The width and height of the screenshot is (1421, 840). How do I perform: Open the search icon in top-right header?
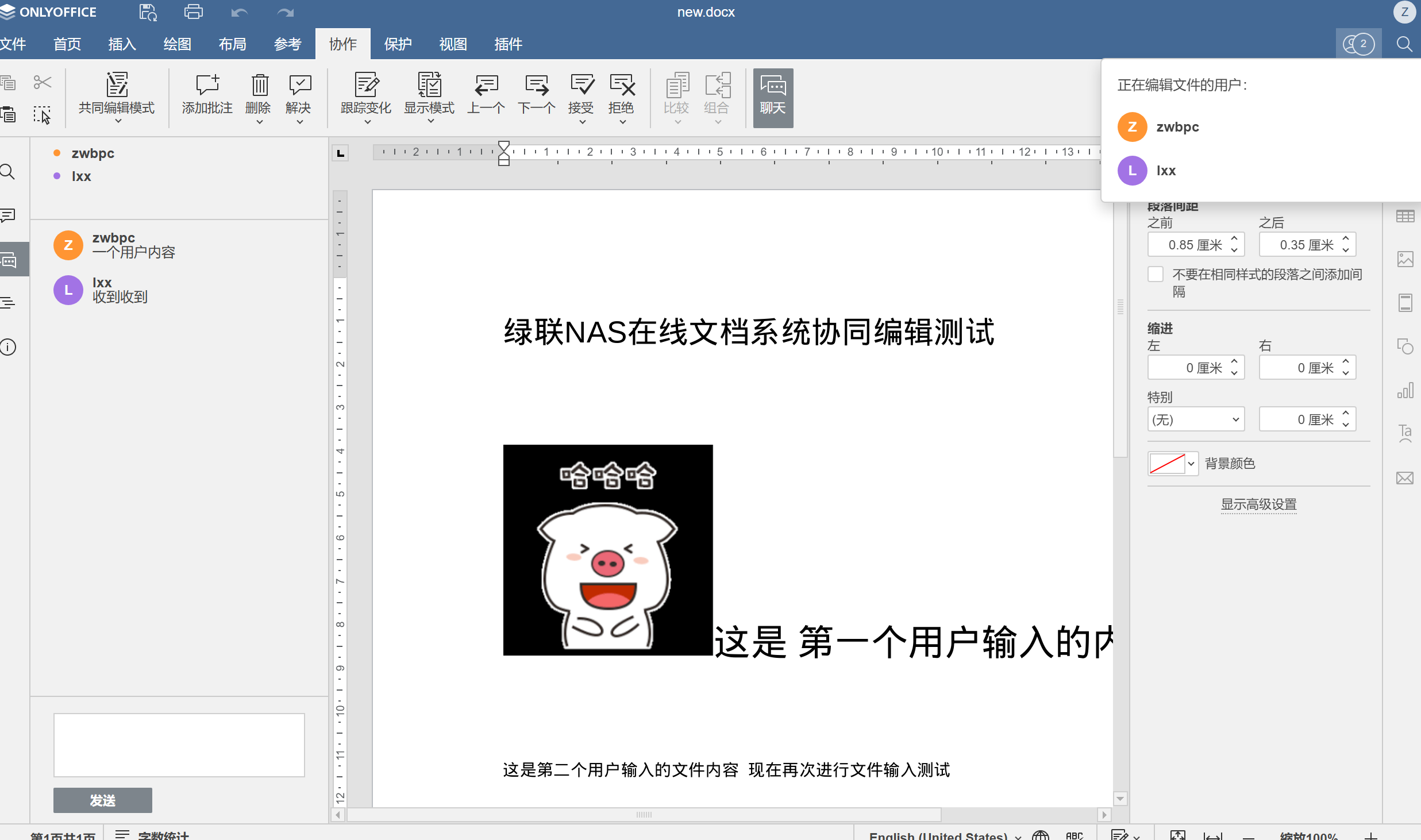tap(1404, 44)
